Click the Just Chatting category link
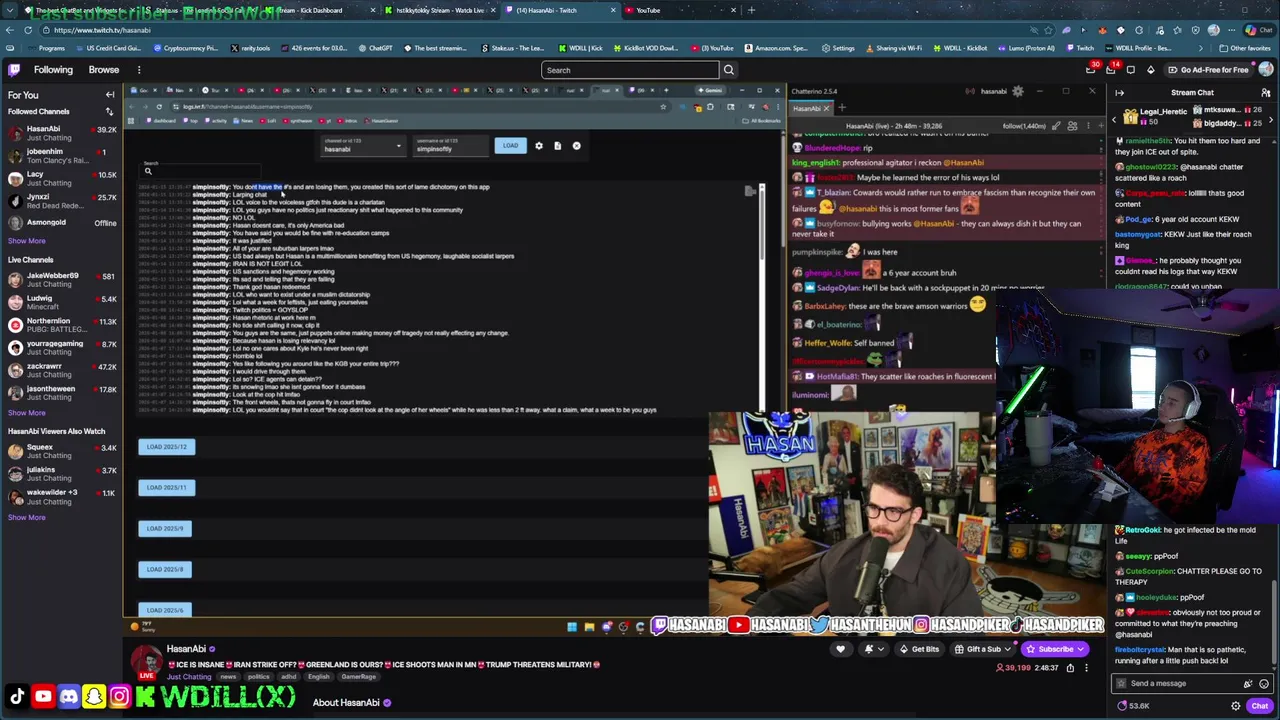1280x720 pixels. 189,677
